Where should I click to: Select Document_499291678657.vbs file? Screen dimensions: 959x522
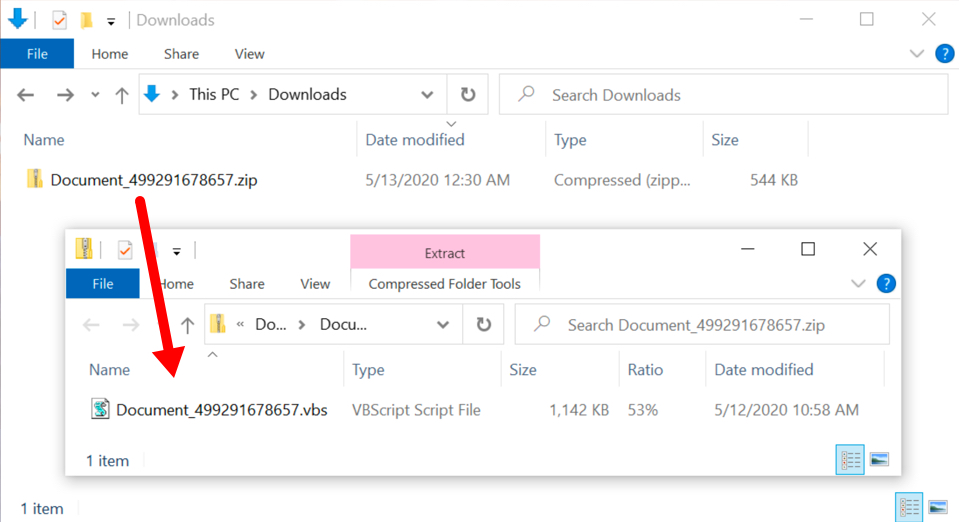coord(221,410)
